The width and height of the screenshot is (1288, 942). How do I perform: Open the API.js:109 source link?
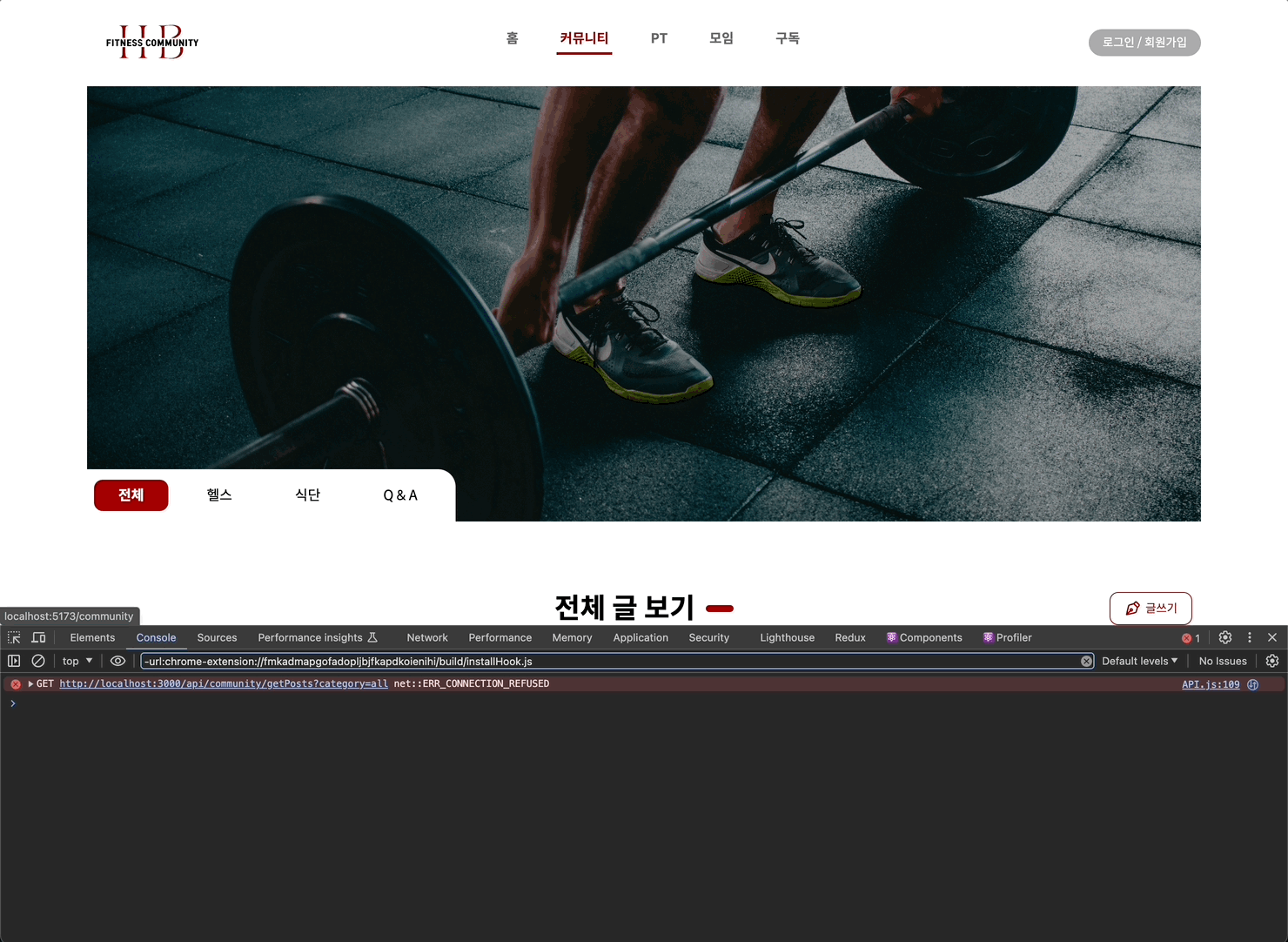point(1210,684)
